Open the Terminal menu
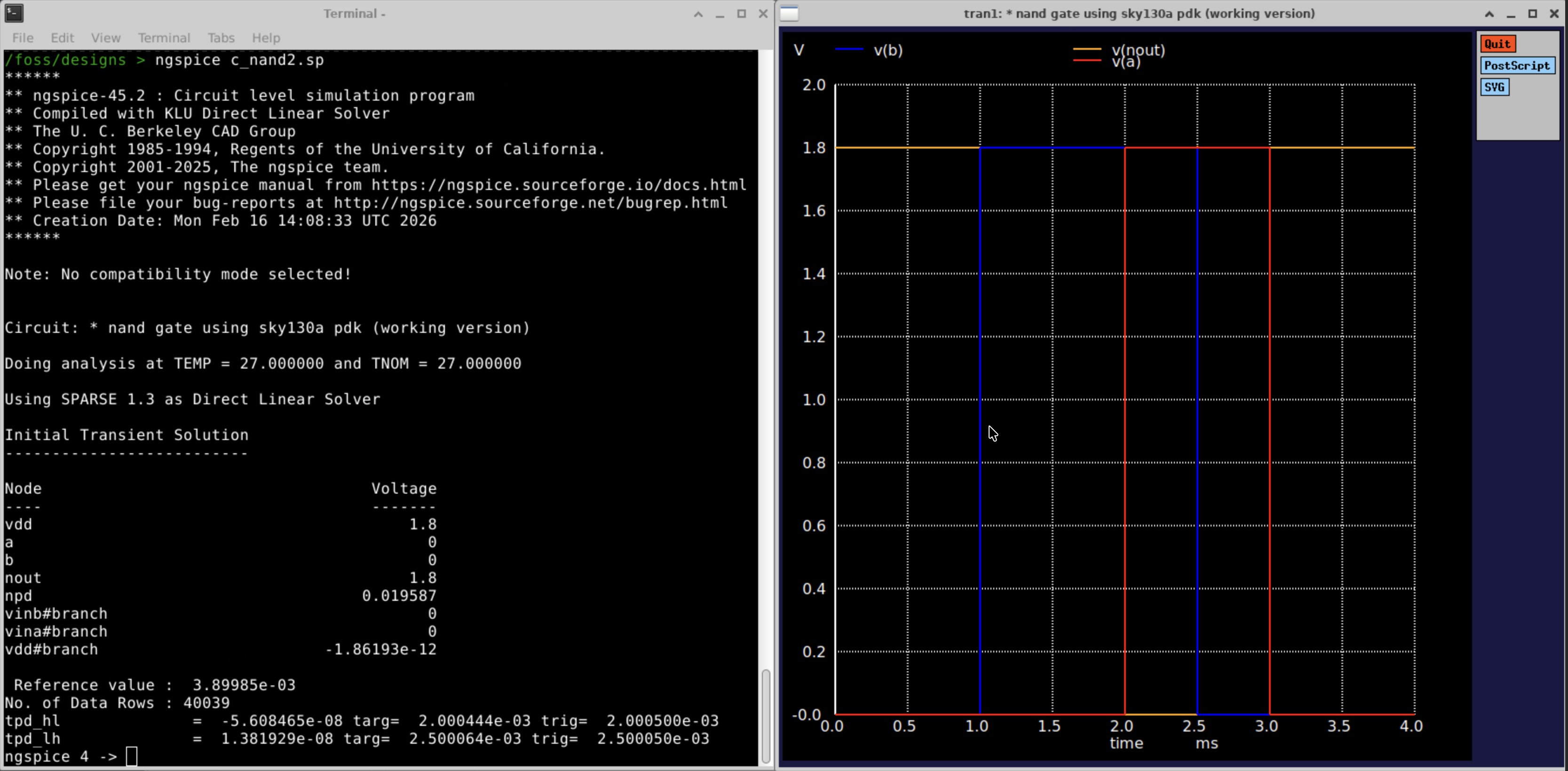The width and height of the screenshot is (1568, 771). click(x=164, y=38)
